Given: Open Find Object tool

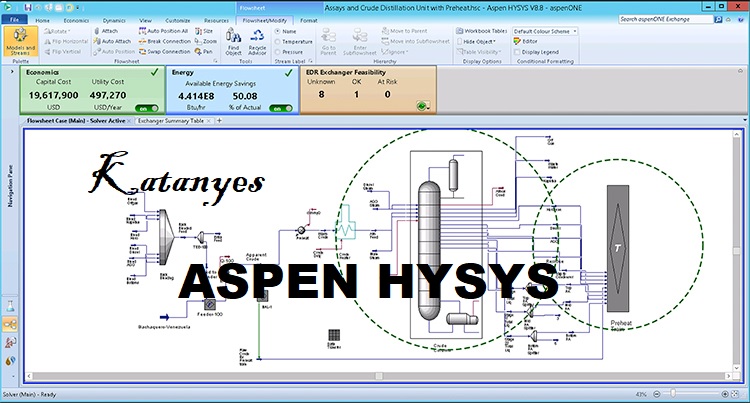Looking at the screenshot, I should (x=233, y=42).
